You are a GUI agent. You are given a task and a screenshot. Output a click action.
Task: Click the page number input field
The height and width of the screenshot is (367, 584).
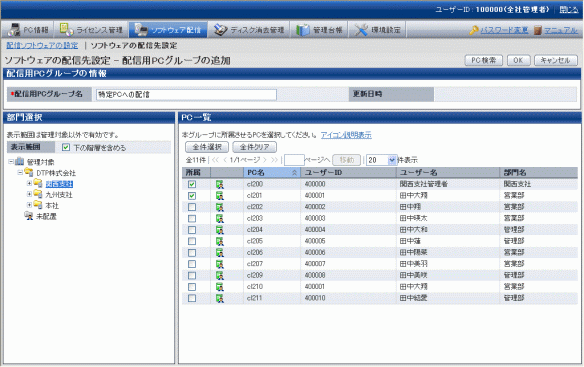(294, 160)
